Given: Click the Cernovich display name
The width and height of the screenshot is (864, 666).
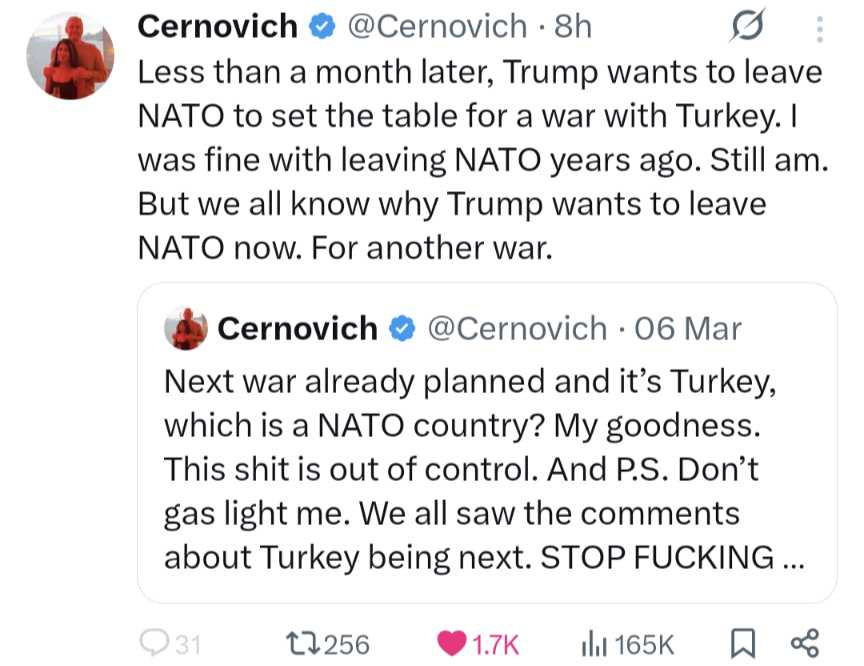Looking at the screenshot, I should pos(217,26).
